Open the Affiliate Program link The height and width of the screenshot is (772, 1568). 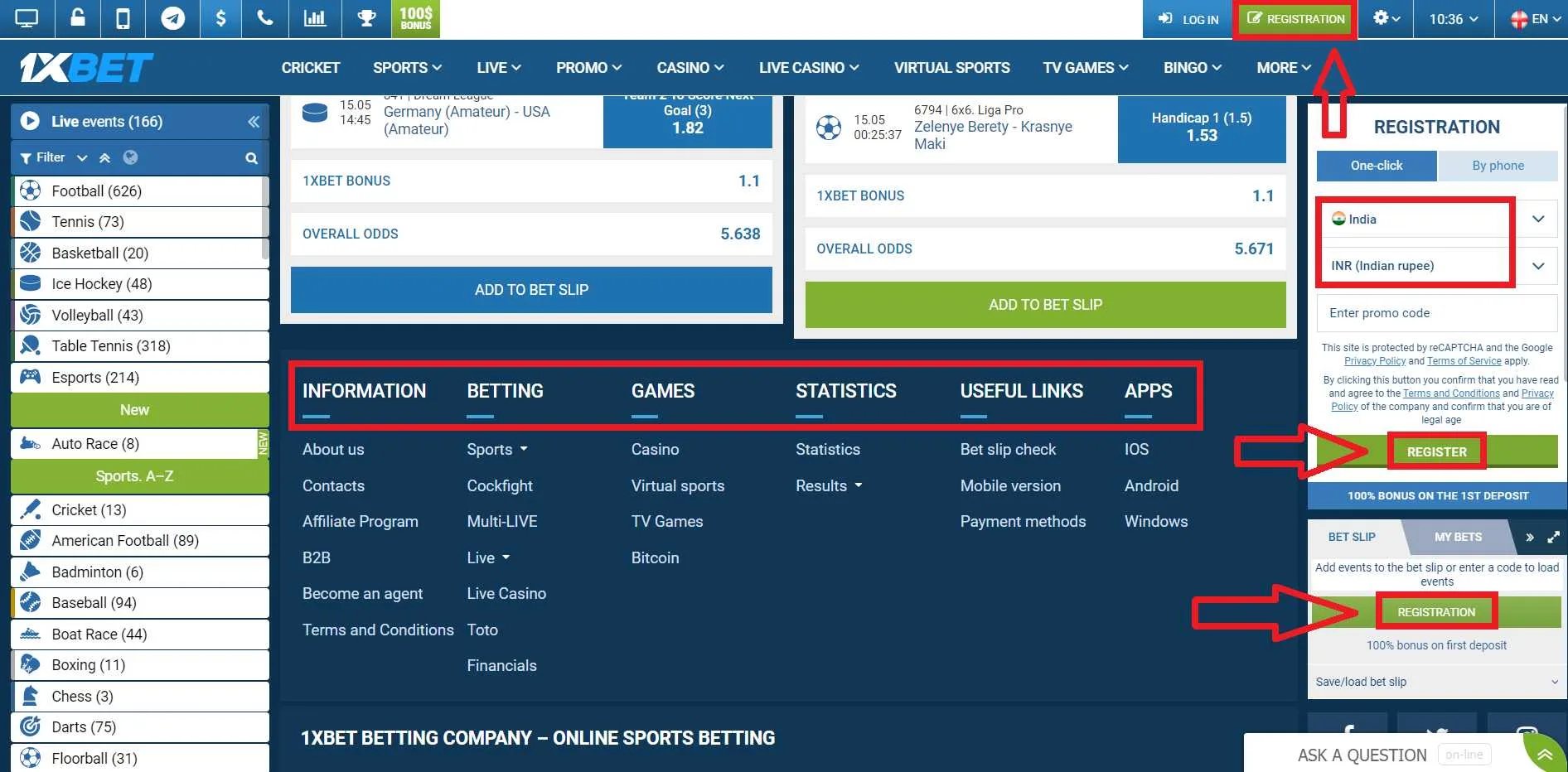360,522
